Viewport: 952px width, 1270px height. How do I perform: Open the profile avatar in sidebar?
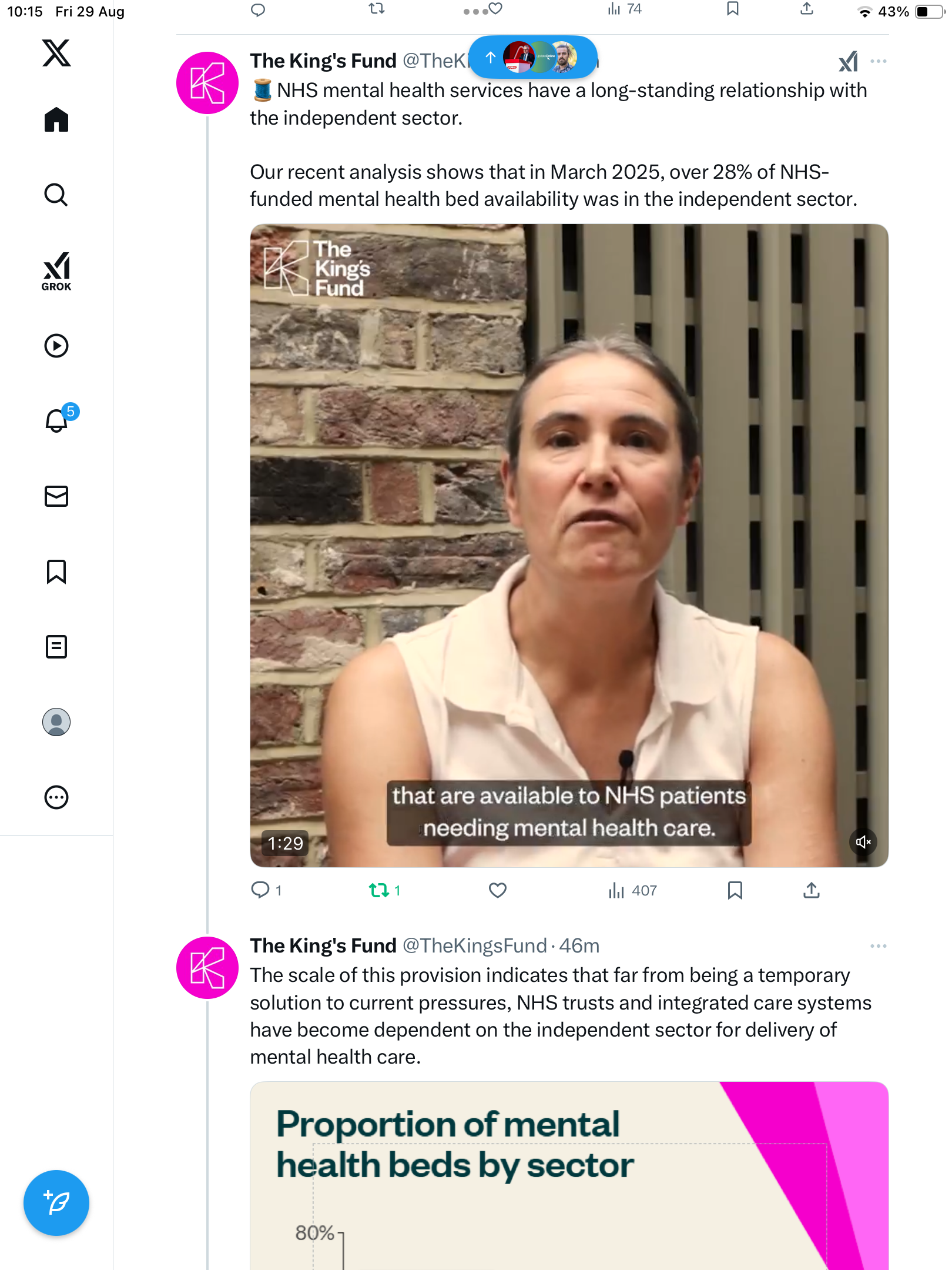click(x=56, y=722)
